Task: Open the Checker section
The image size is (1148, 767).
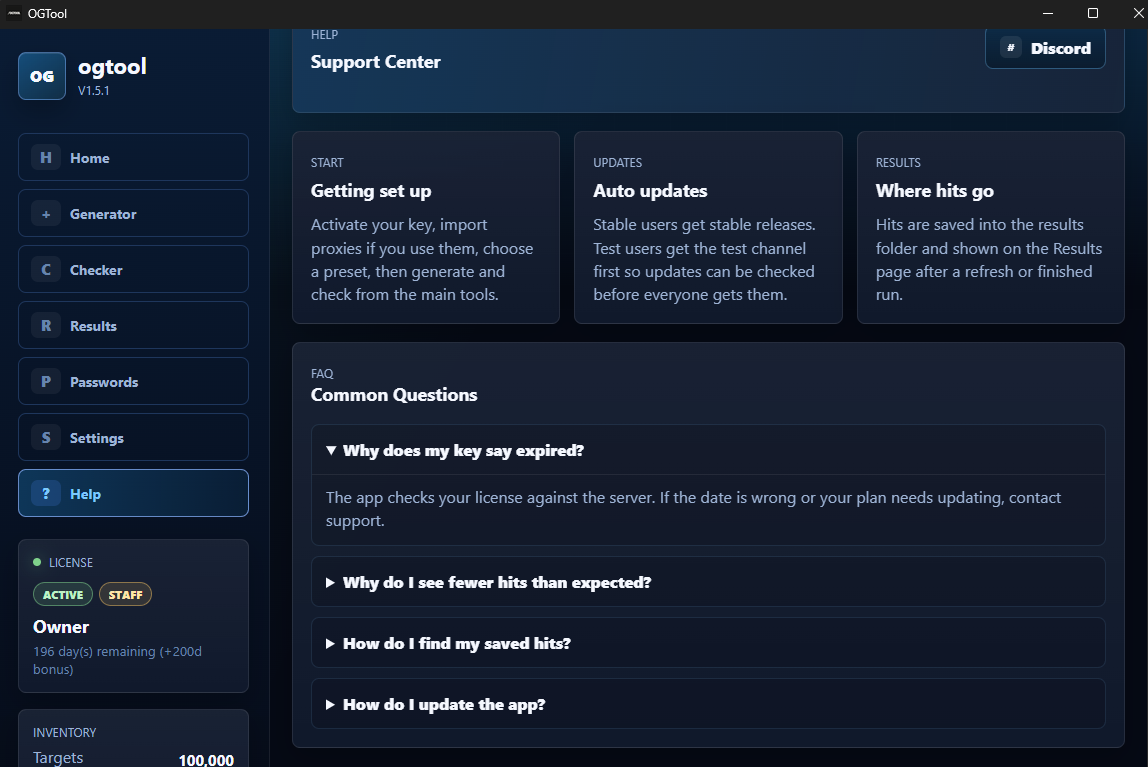Action: pyautogui.click(x=133, y=269)
